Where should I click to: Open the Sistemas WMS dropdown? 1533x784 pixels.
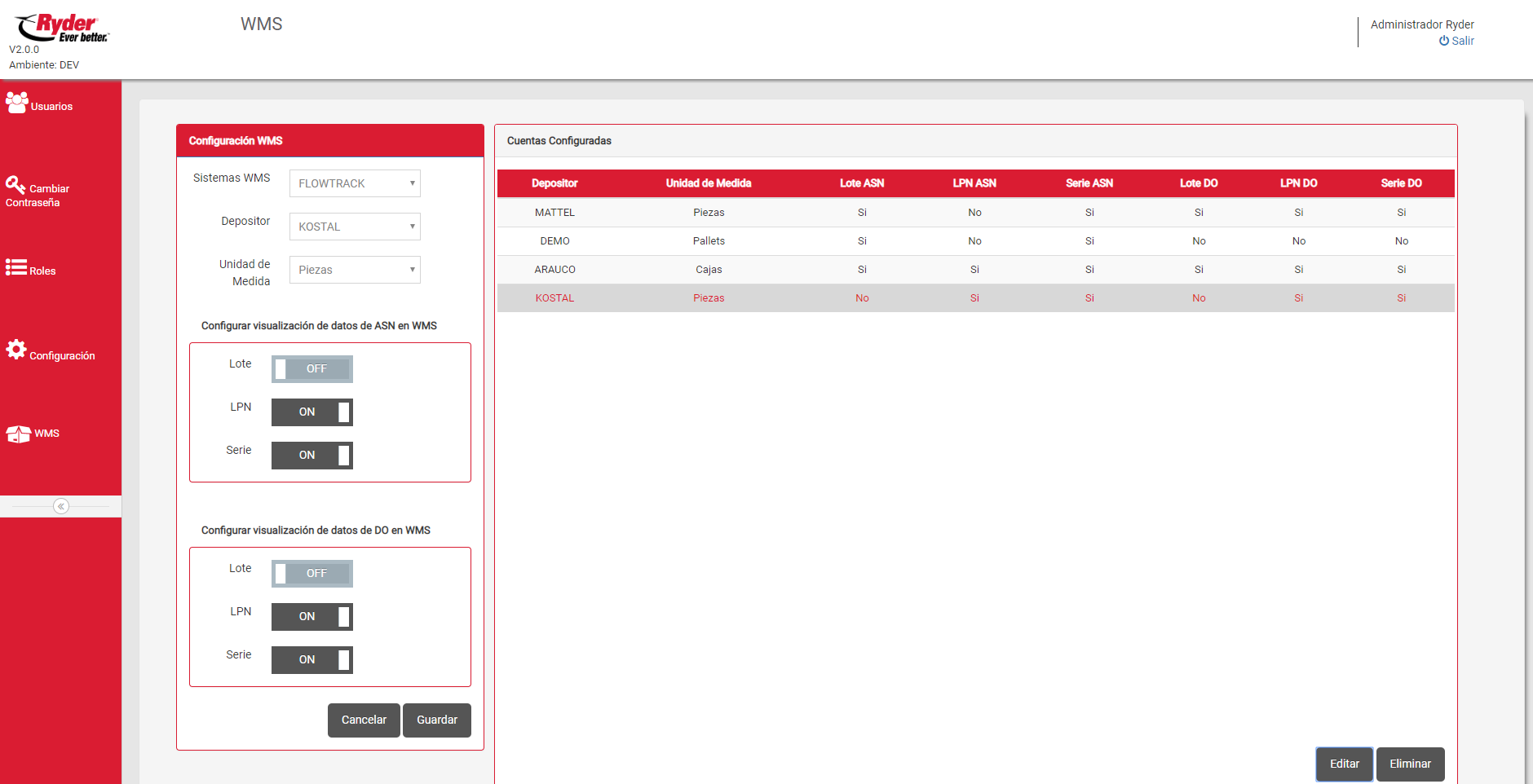(355, 183)
